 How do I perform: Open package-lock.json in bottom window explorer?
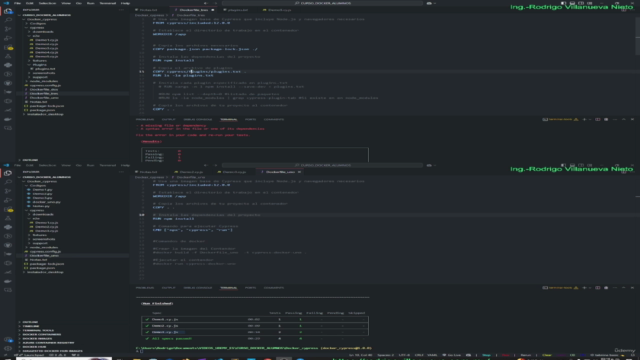tap(47, 264)
